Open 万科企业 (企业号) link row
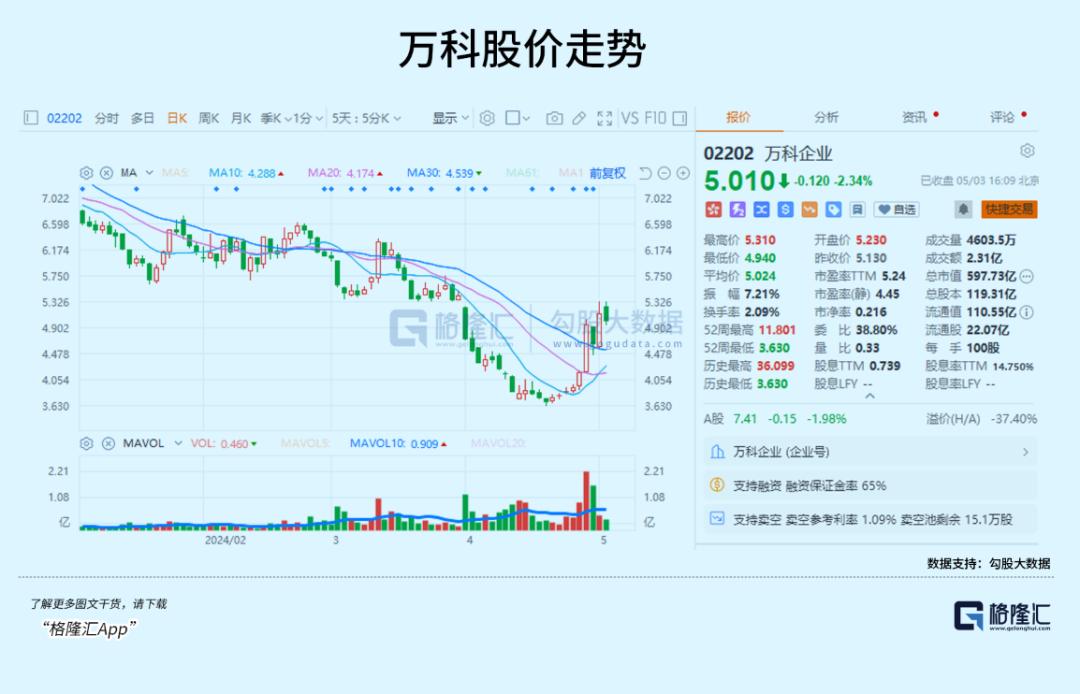Image resolution: width=1080 pixels, height=694 pixels. click(x=870, y=452)
